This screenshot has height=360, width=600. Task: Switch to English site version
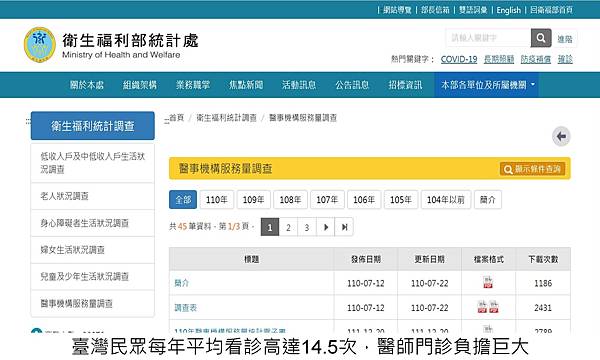(x=509, y=10)
